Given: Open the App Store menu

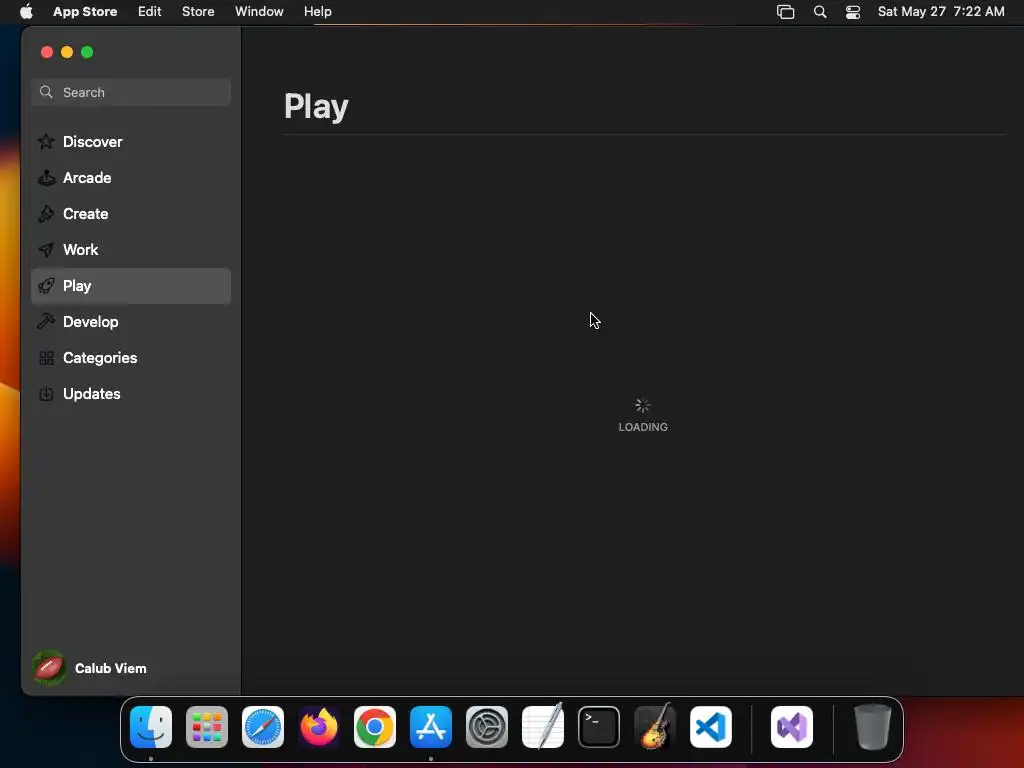Looking at the screenshot, I should (85, 12).
